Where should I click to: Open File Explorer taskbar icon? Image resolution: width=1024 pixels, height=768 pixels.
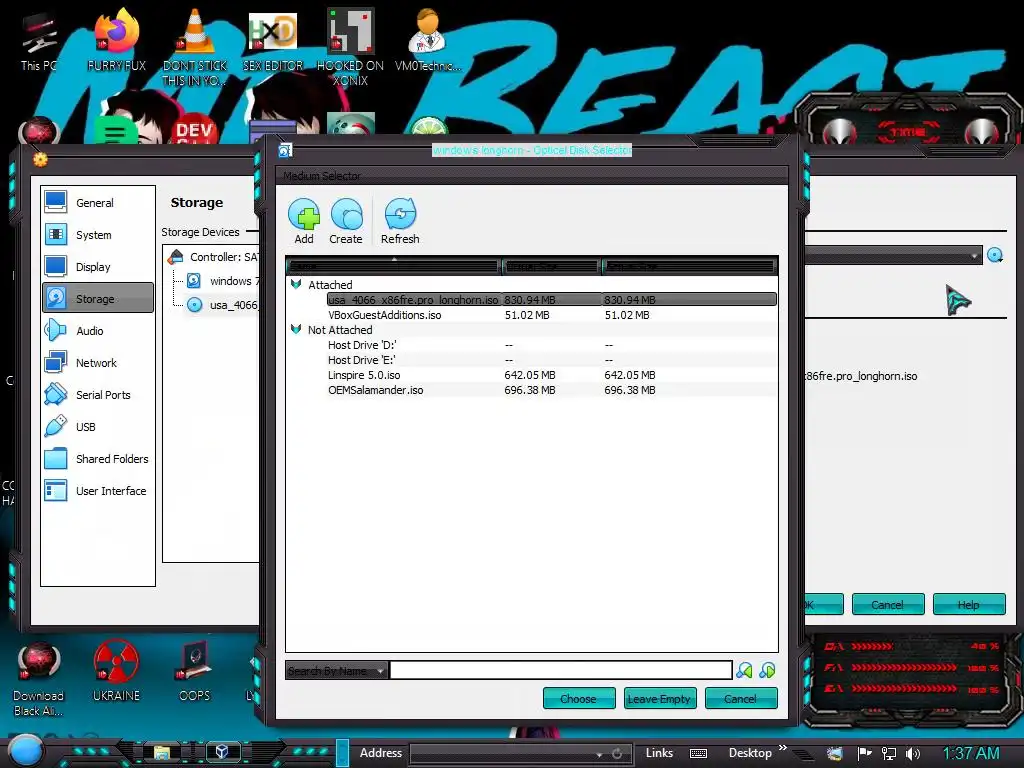coord(162,752)
